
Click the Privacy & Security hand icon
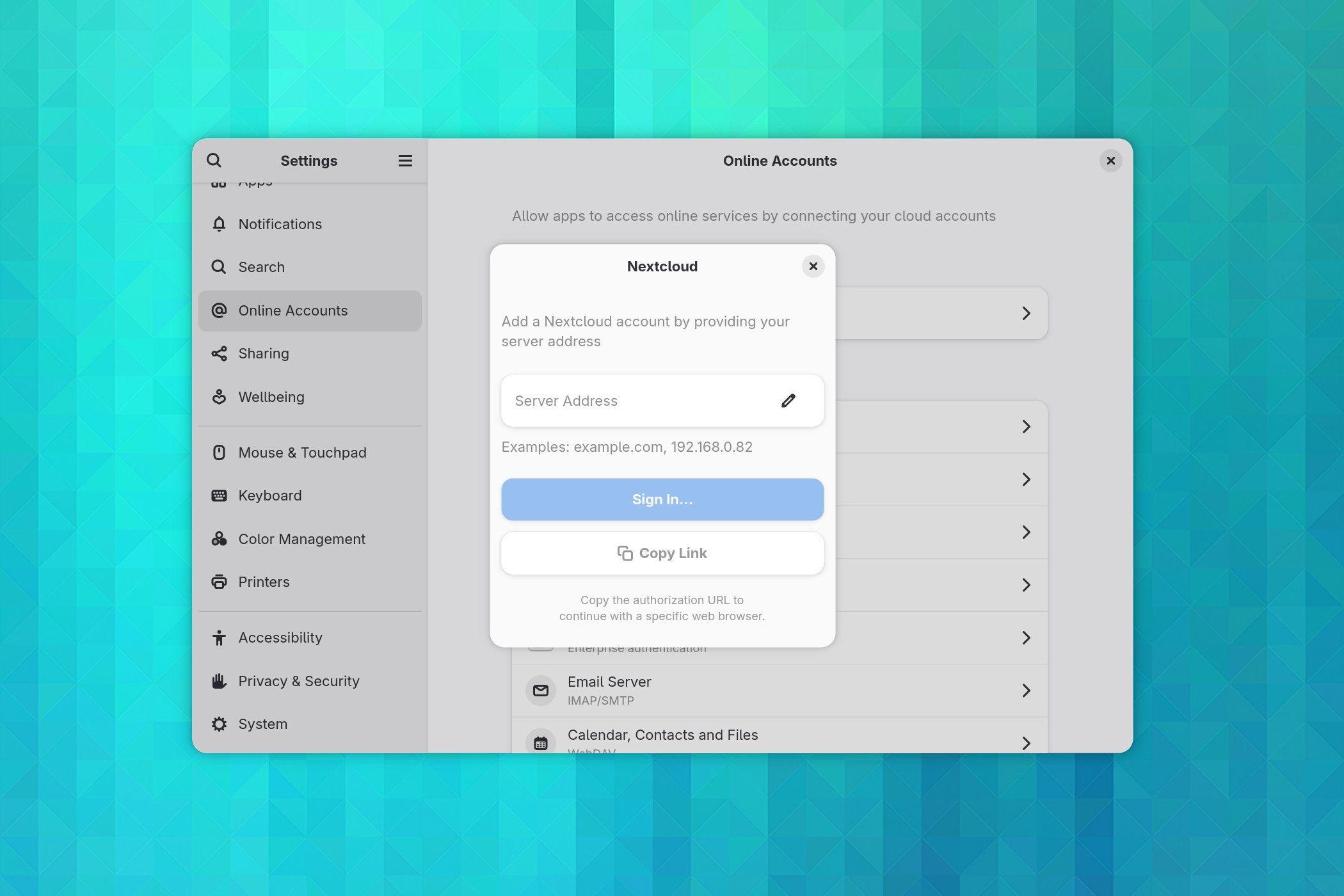219,681
